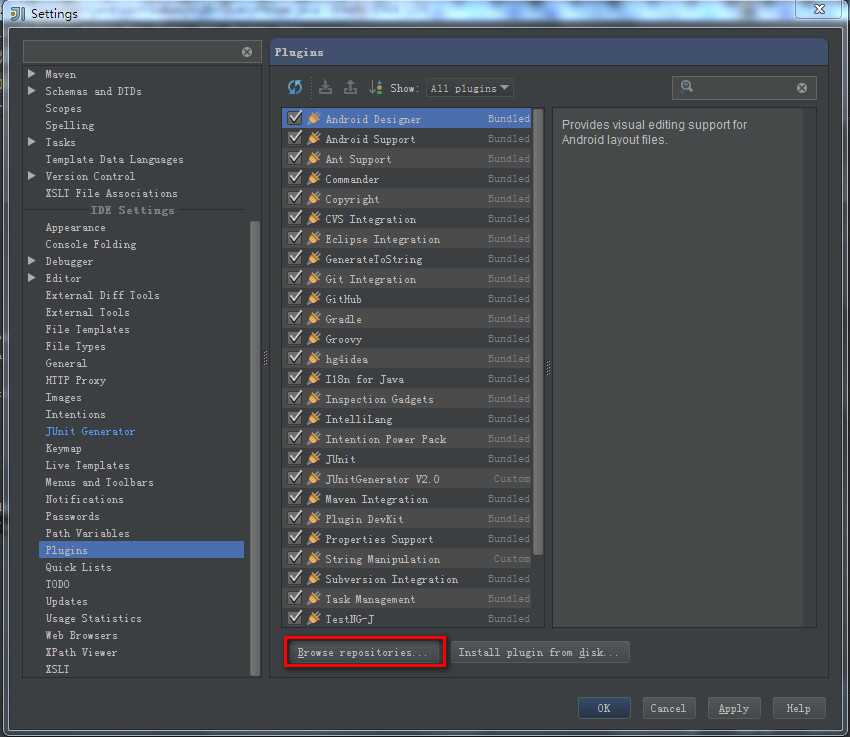The height and width of the screenshot is (737, 850).
Task: Click the Apply button
Action: pos(734,708)
